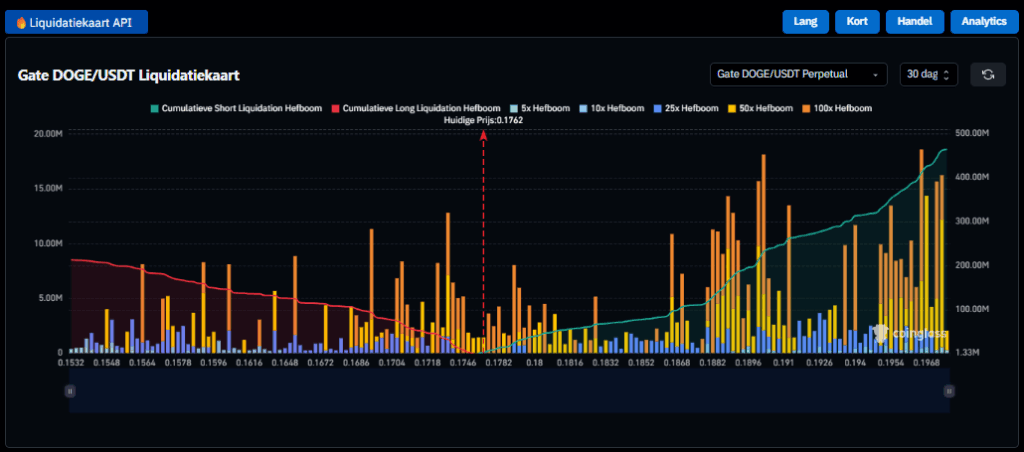Open the Lang tab
The image size is (1024, 452).
pyautogui.click(x=805, y=21)
